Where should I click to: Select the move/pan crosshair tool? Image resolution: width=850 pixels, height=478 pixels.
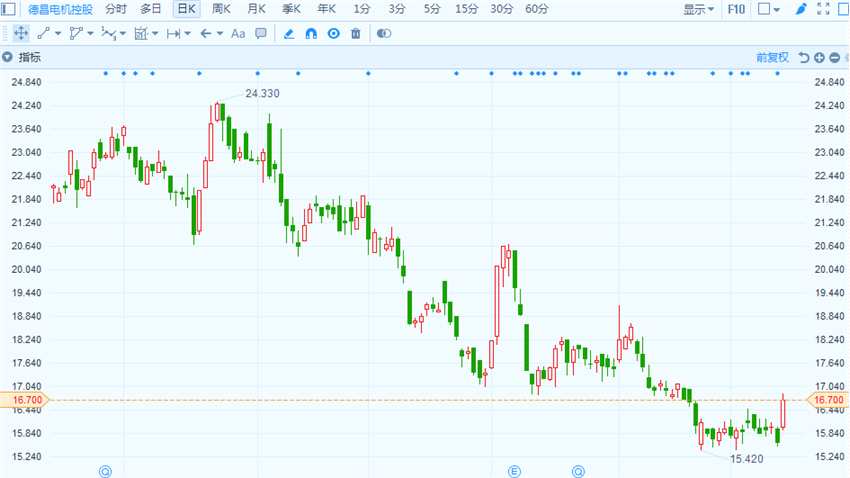point(21,34)
